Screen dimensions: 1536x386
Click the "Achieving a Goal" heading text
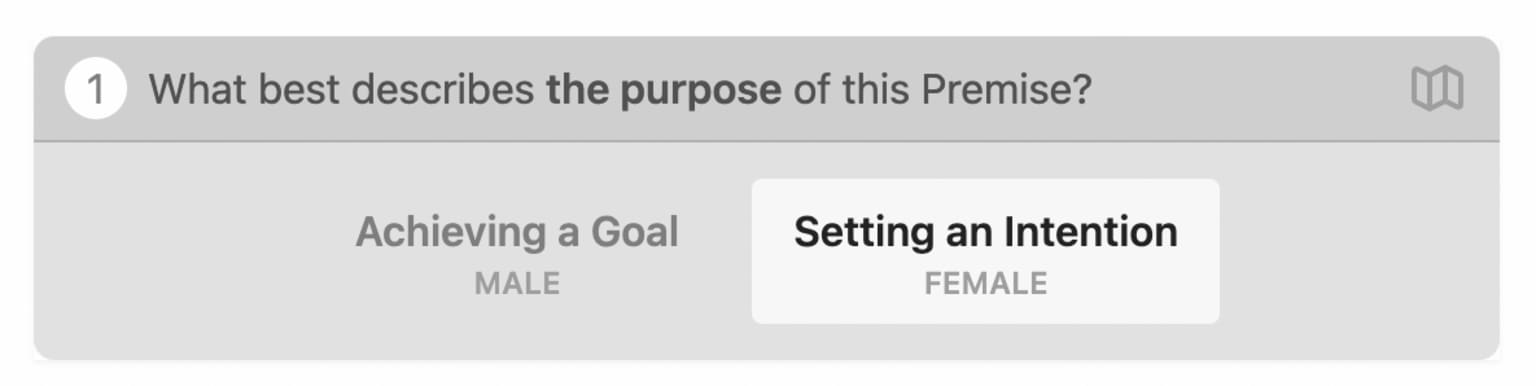[x=517, y=233]
